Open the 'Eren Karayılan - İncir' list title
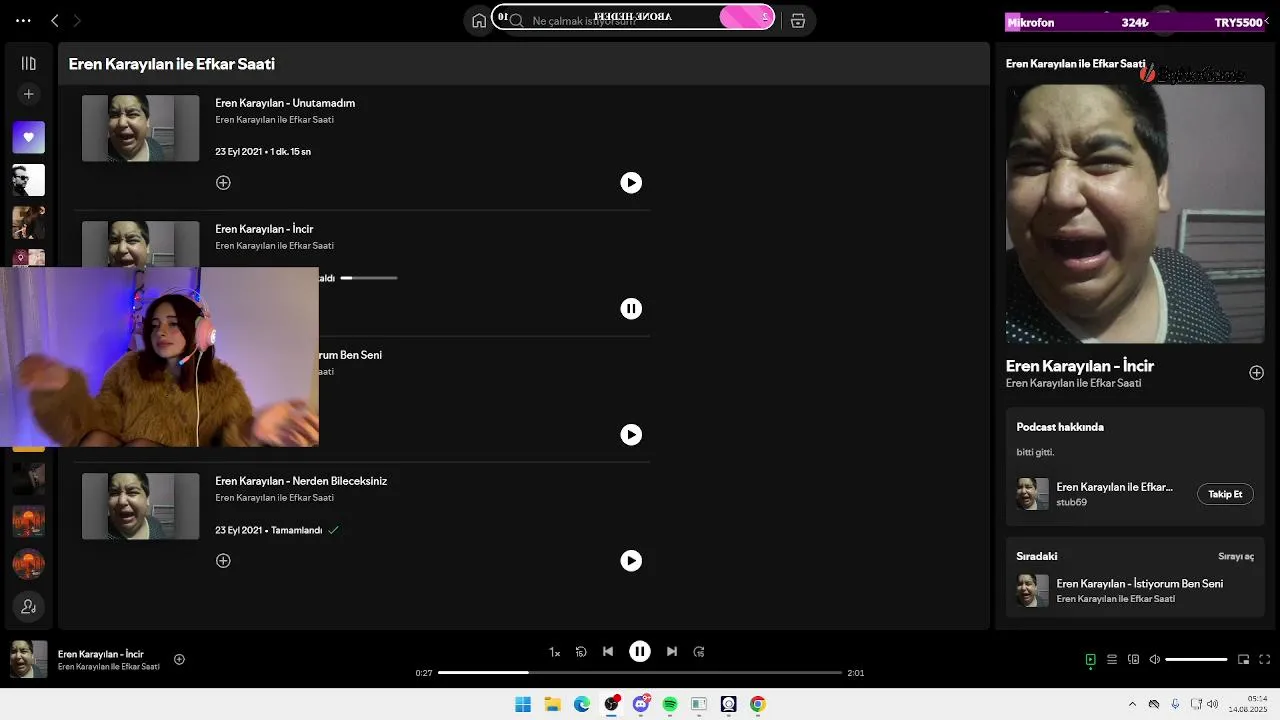This screenshot has height=720, width=1280. pyautogui.click(x=264, y=229)
